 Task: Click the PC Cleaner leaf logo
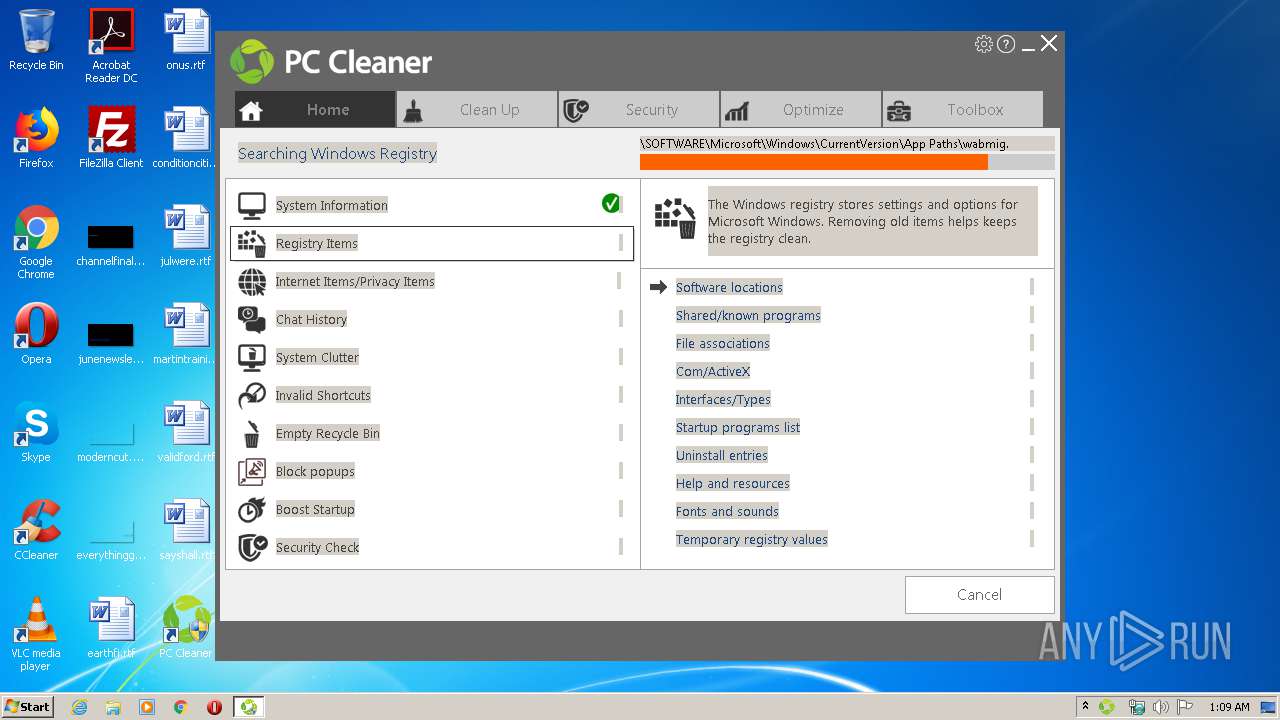(x=252, y=62)
